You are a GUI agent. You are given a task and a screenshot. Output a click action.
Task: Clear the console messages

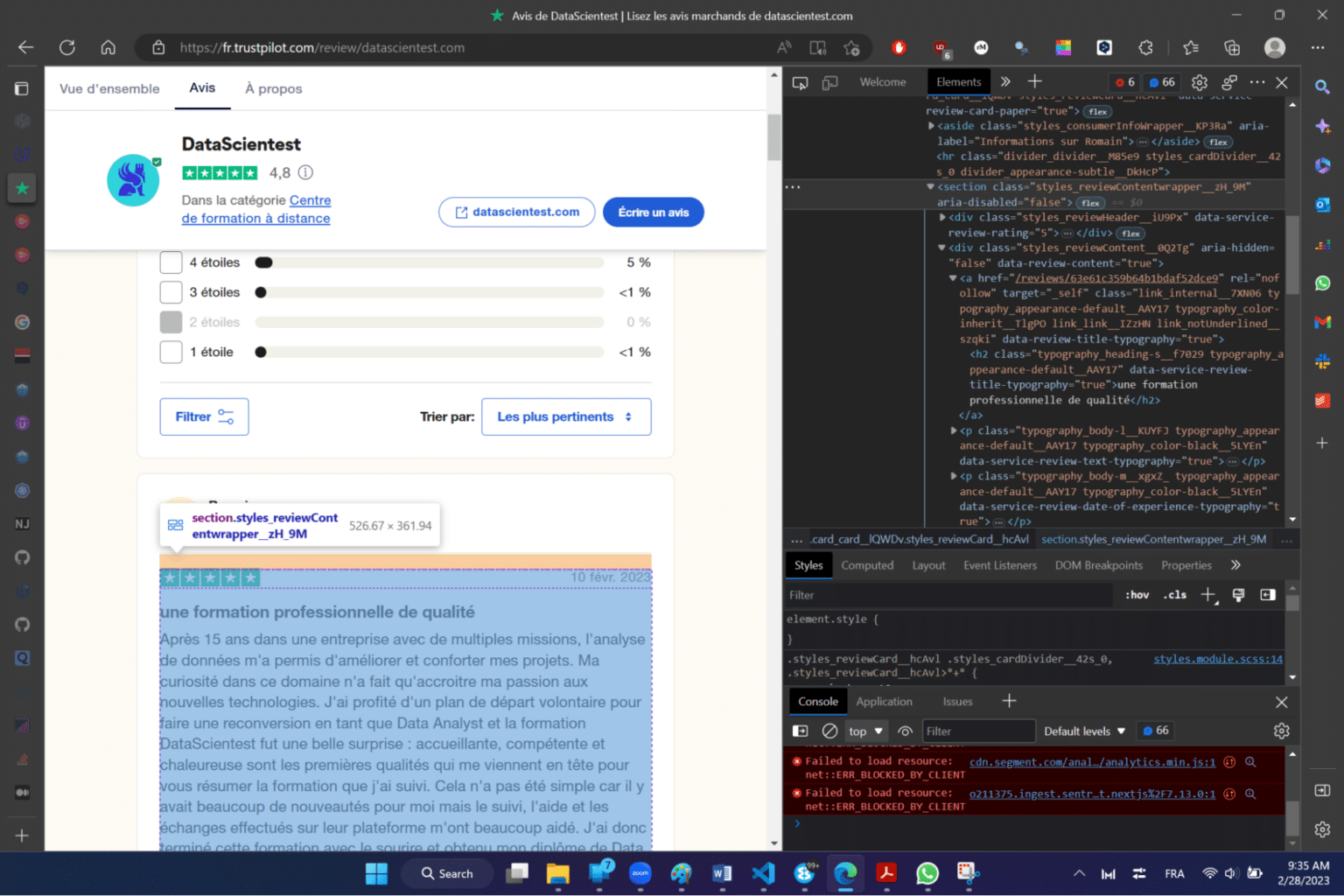[829, 731]
